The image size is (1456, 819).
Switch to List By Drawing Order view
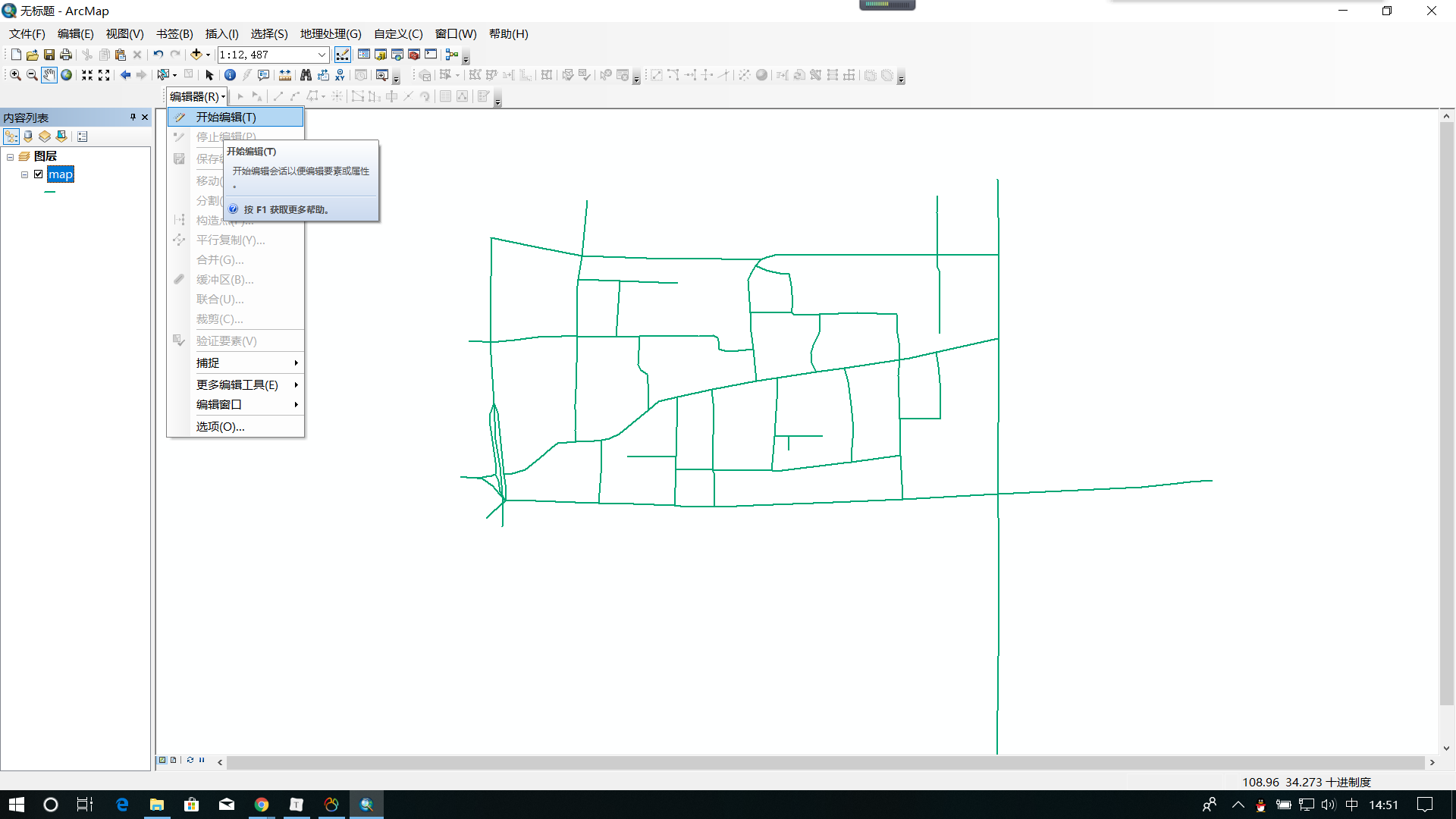(11, 136)
